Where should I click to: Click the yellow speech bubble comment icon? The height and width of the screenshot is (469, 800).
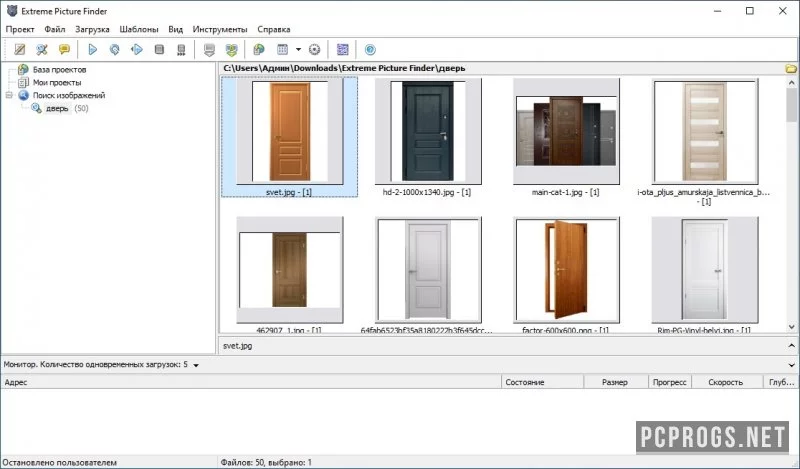point(64,50)
